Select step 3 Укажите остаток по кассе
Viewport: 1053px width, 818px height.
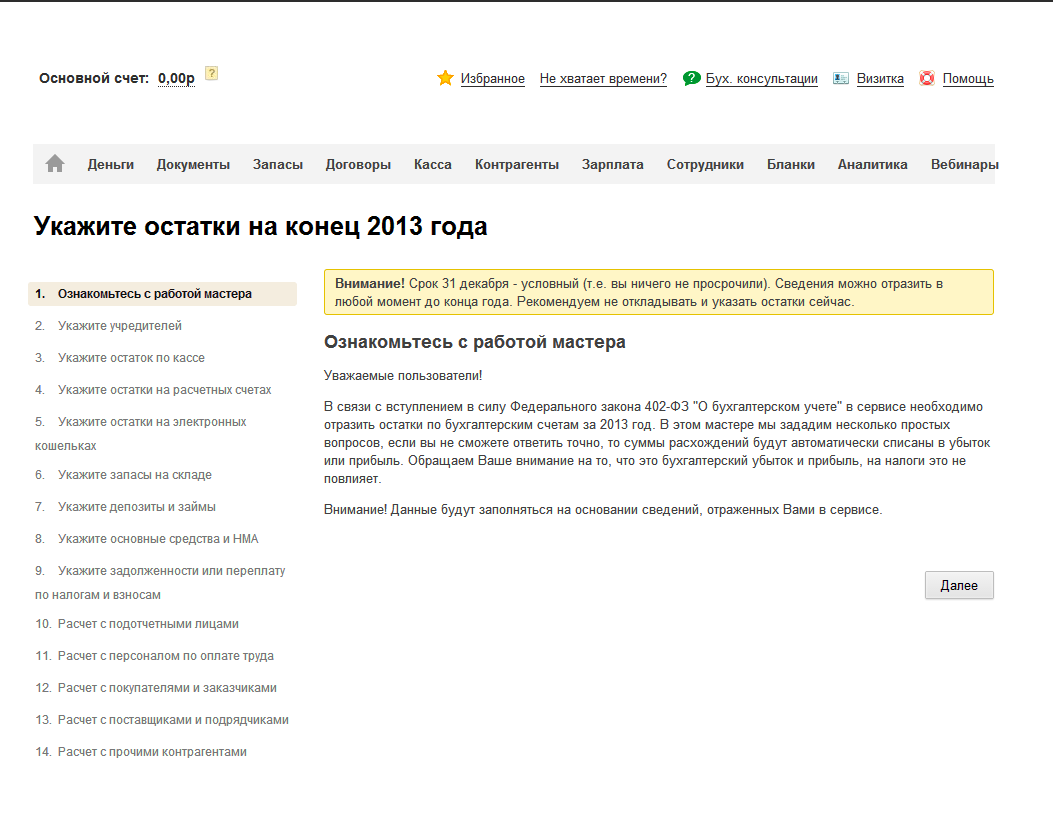pos(120,358)
